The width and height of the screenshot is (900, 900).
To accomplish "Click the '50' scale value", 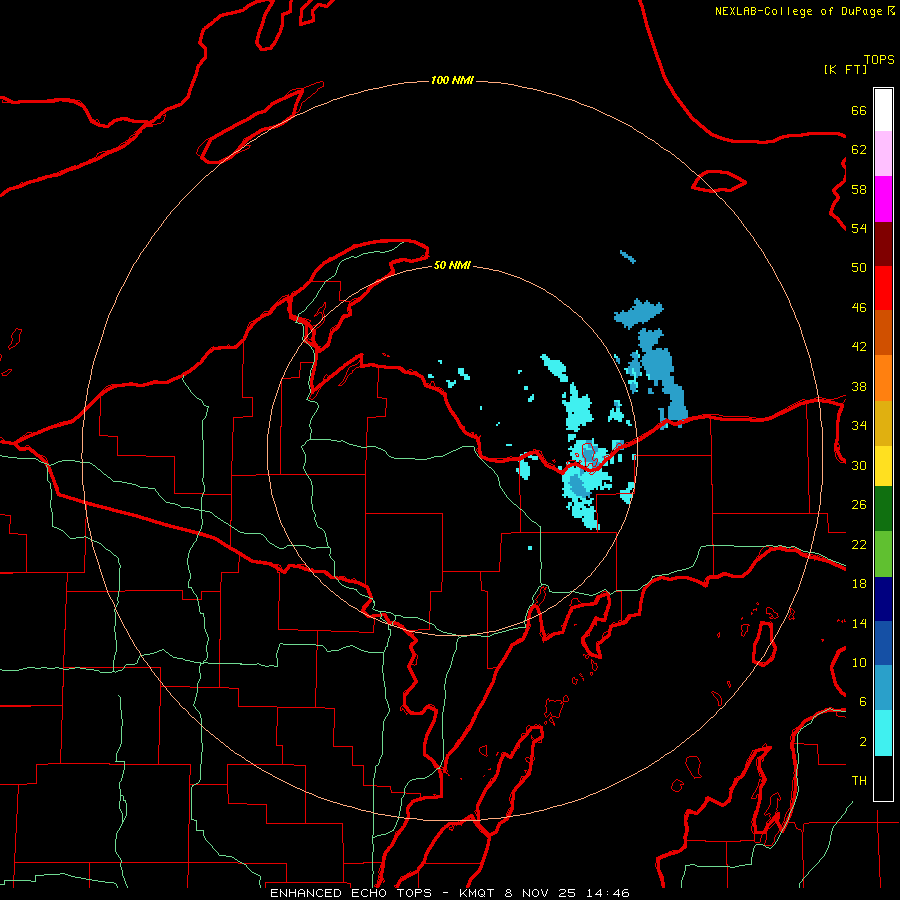I will (859, 268).
